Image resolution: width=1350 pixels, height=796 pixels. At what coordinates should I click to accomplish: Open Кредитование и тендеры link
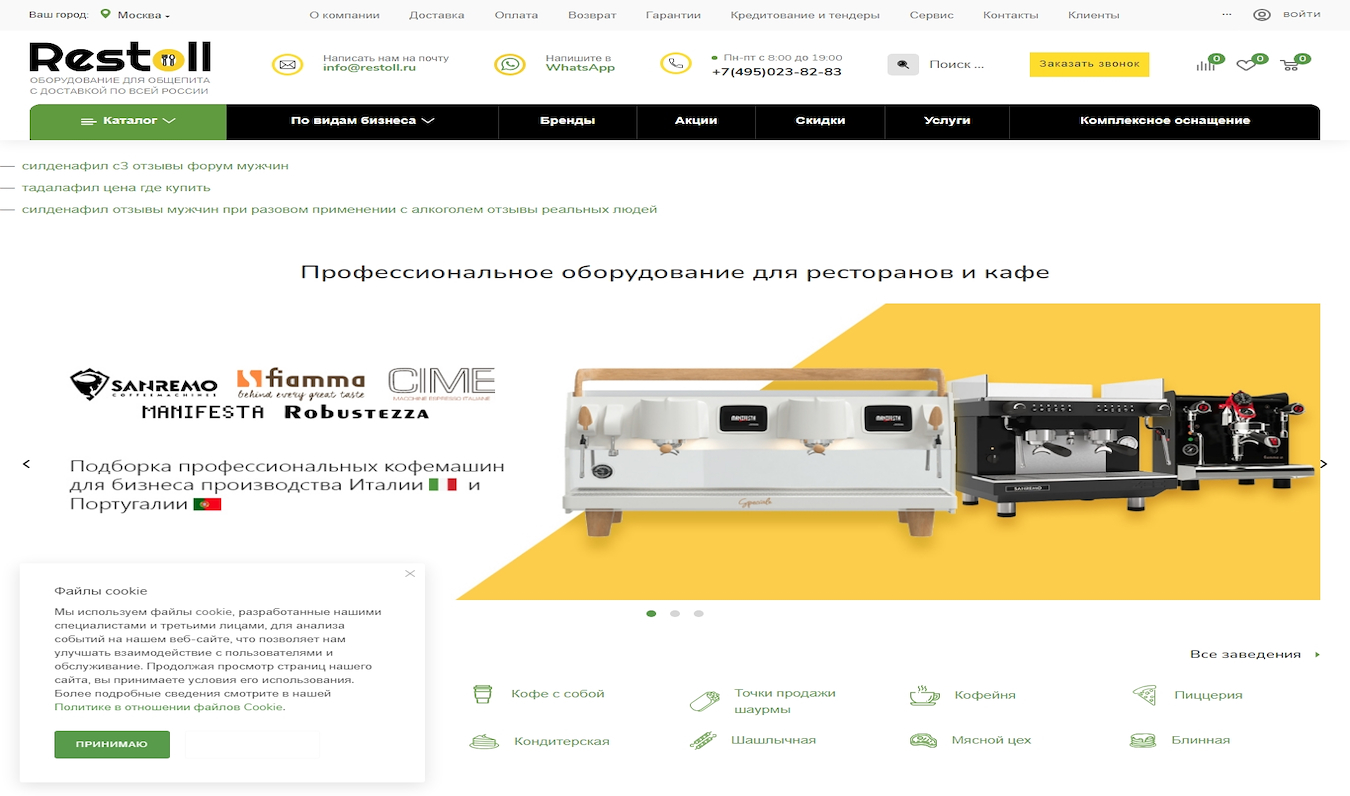[x=805, y=15]
